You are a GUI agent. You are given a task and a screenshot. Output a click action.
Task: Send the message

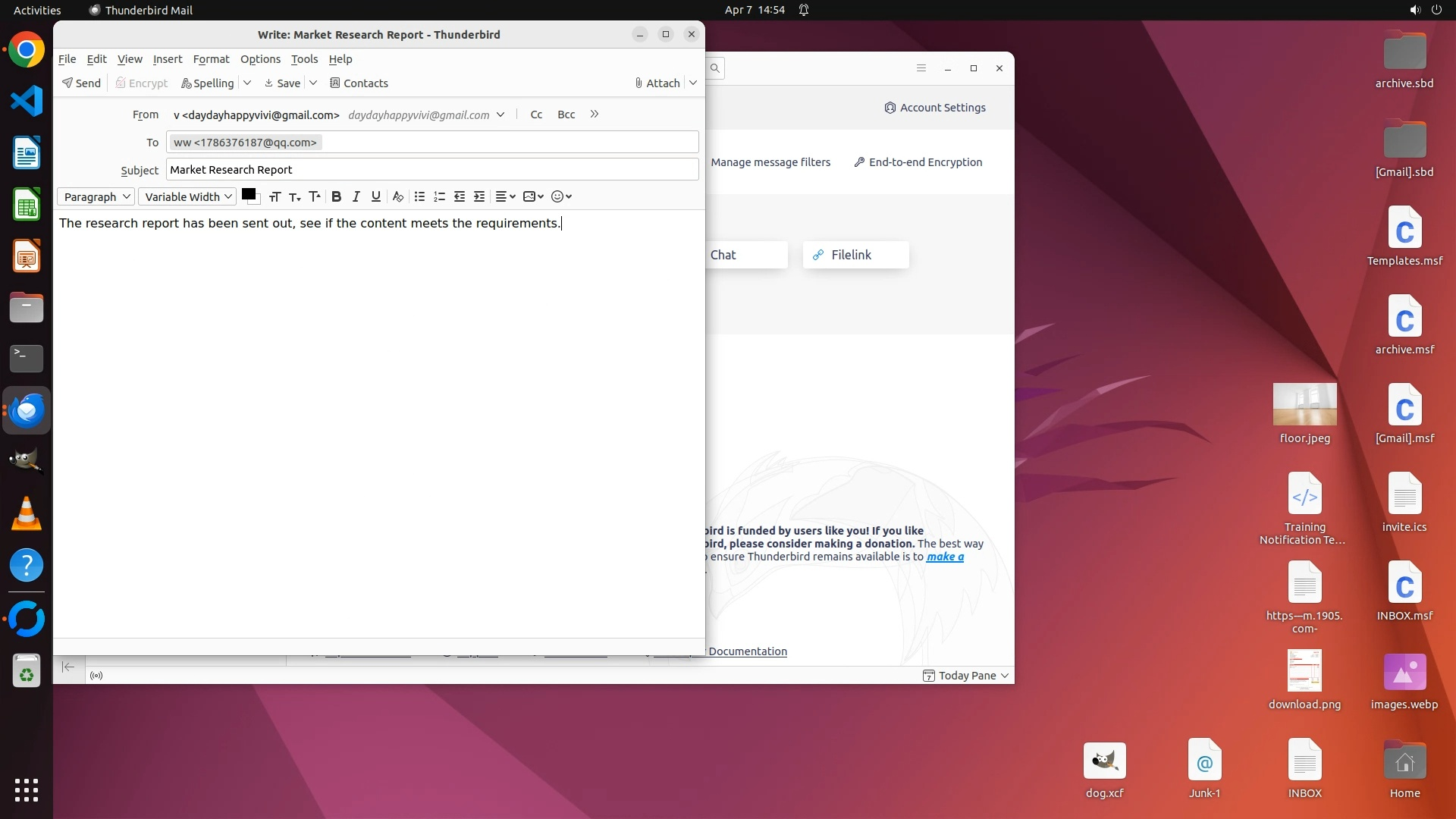81,83
